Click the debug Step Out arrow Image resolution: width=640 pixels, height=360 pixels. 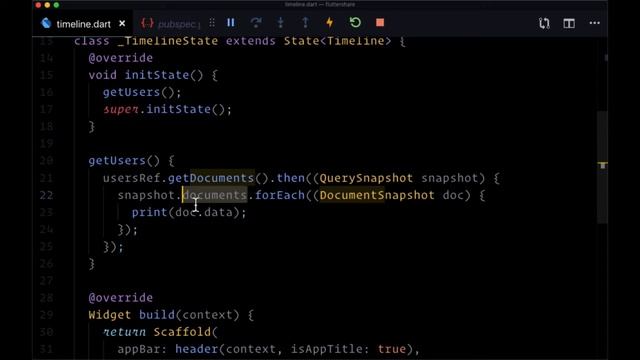pos(305,22)
